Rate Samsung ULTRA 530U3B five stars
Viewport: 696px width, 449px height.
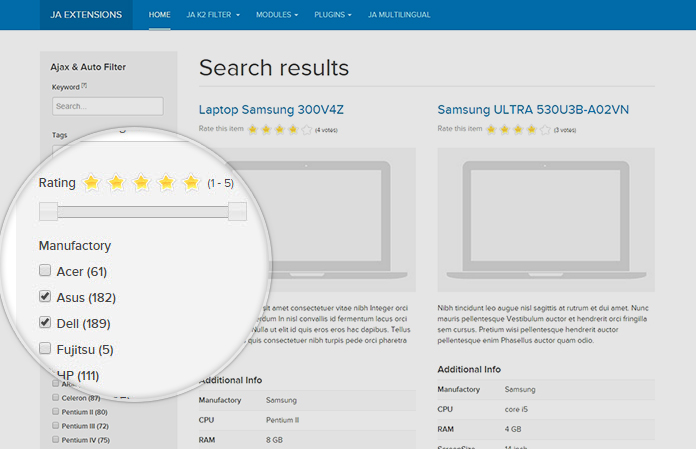tap(545, 130)
